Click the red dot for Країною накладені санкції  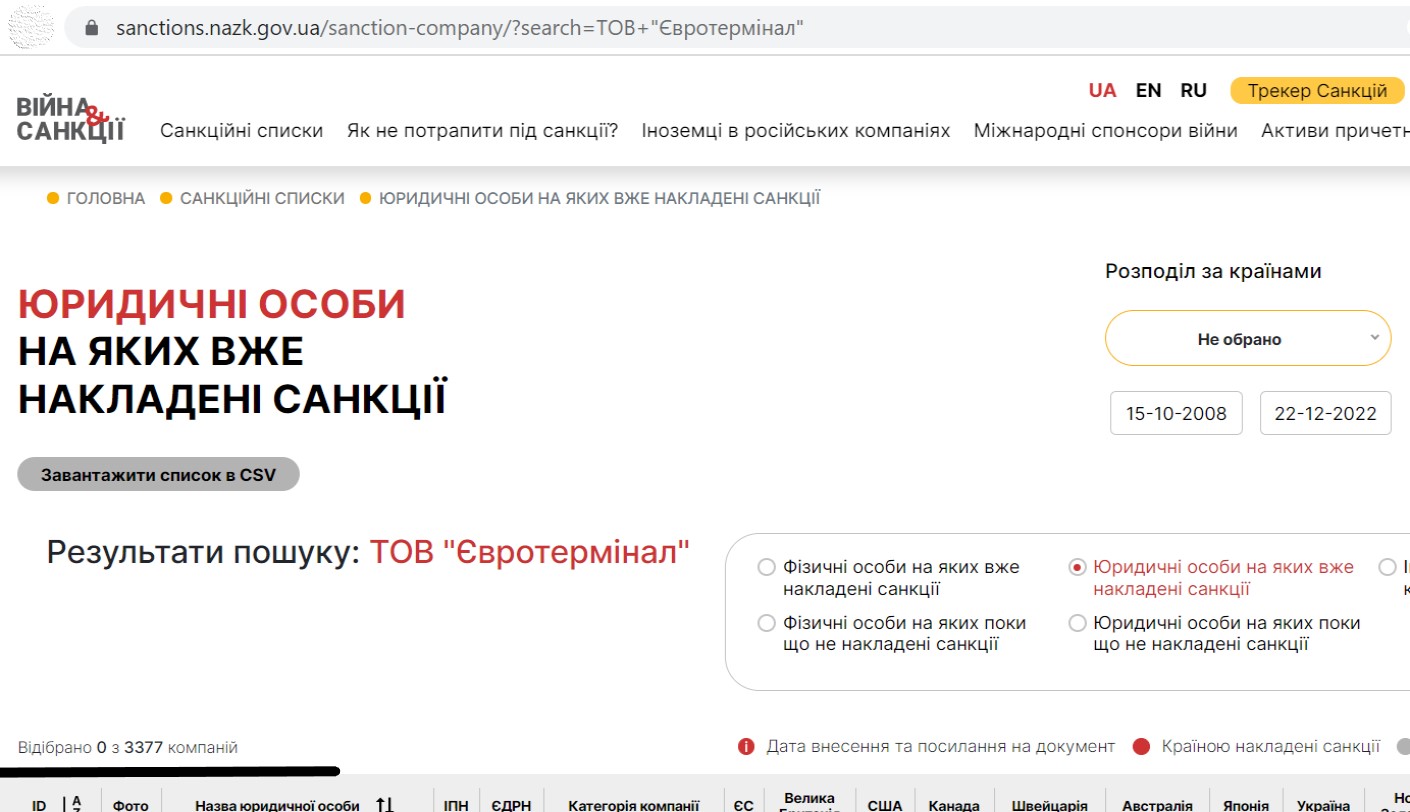point(1141,746)
